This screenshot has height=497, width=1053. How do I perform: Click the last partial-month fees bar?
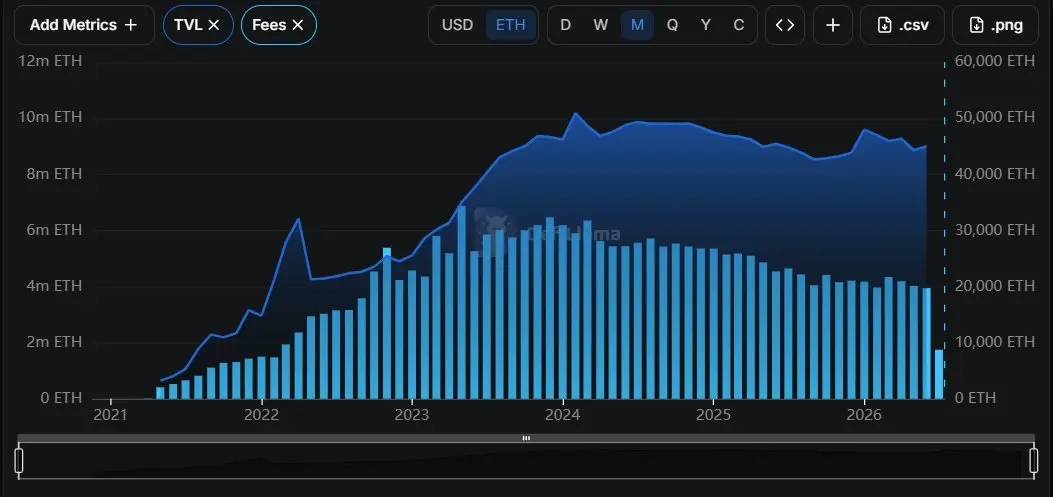click(939, 374)
